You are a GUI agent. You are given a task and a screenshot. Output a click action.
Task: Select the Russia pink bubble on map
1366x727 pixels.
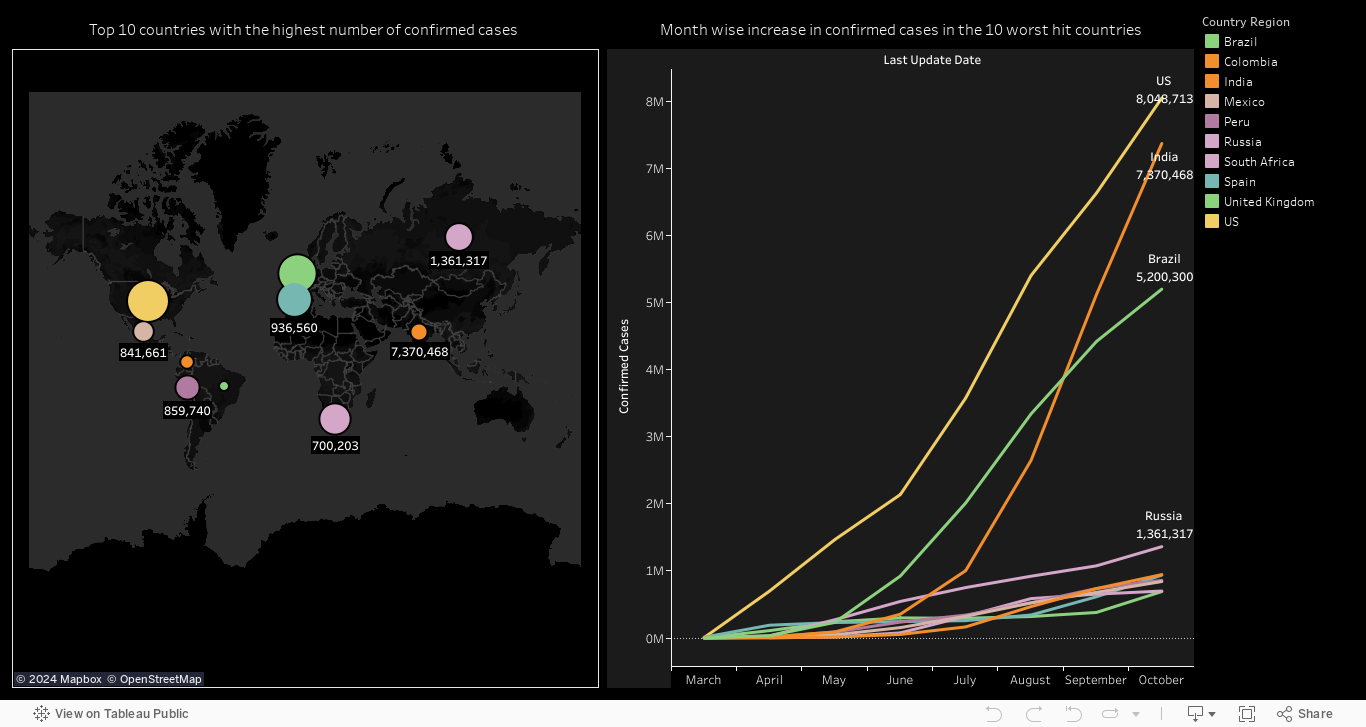click(458, 237)
